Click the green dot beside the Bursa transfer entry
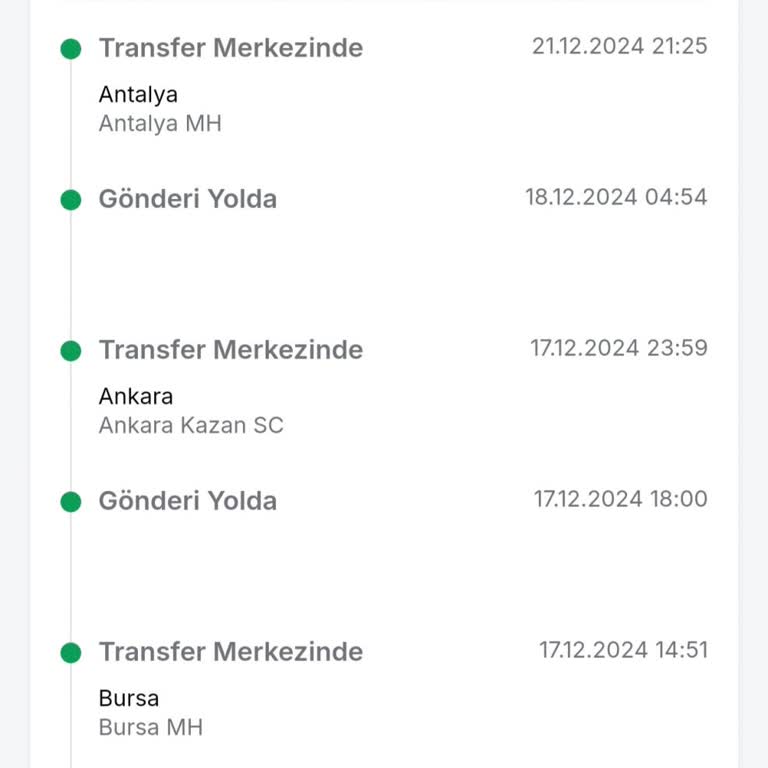This screenshot has height=768, width=768. pyautogui.click(x=70, y=652)
